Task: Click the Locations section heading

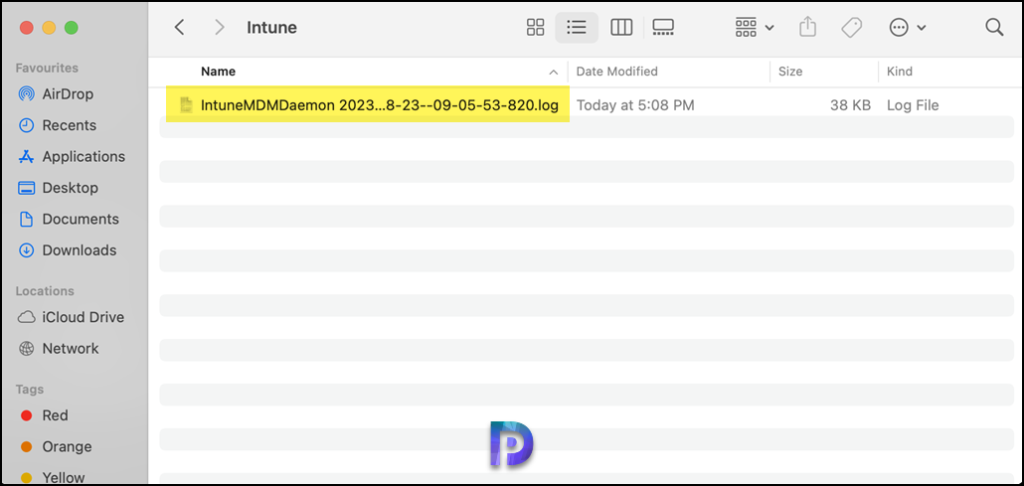Action: tap(44, 291)
